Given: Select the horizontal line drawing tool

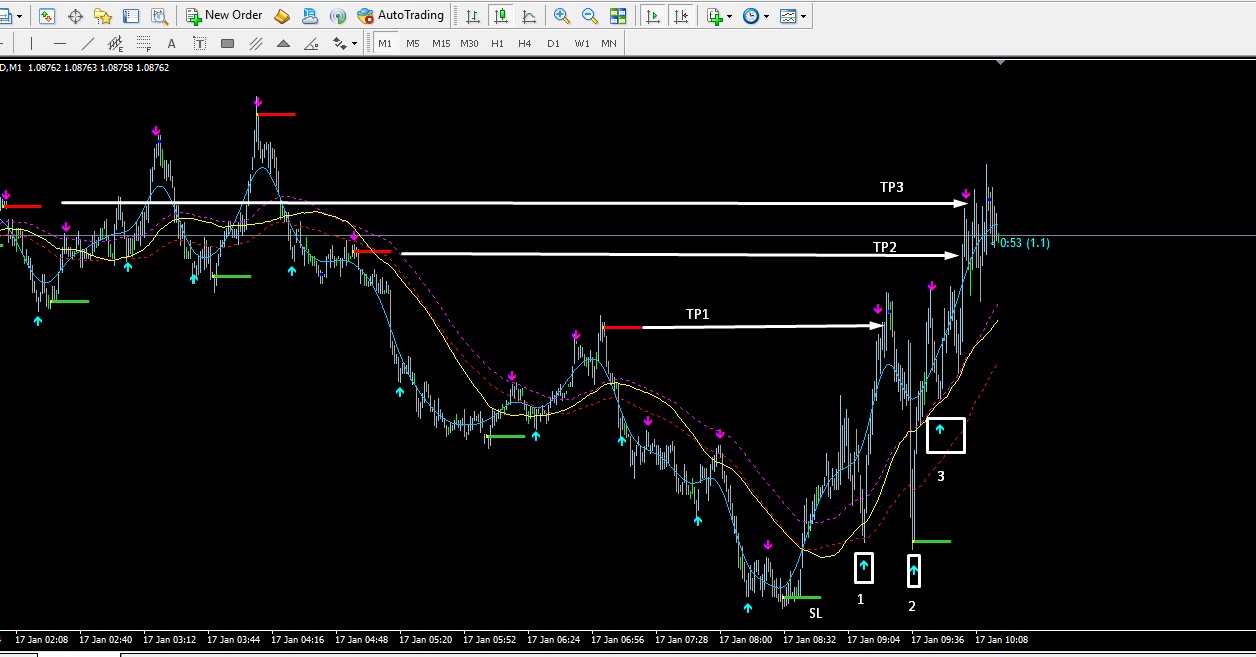Looking at the screenshot, I should pyautogui.click(x=60, y=44).
